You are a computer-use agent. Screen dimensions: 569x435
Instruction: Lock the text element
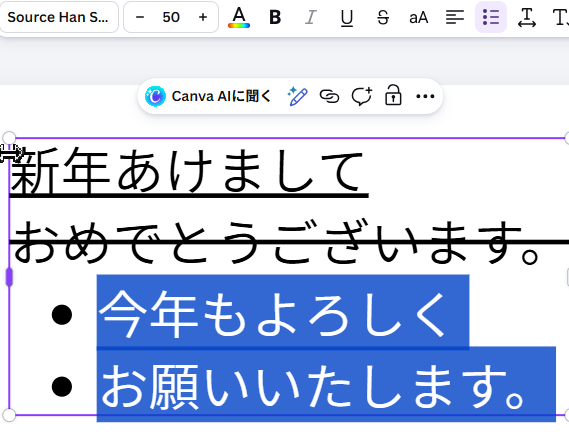click(x=393, y=95)
